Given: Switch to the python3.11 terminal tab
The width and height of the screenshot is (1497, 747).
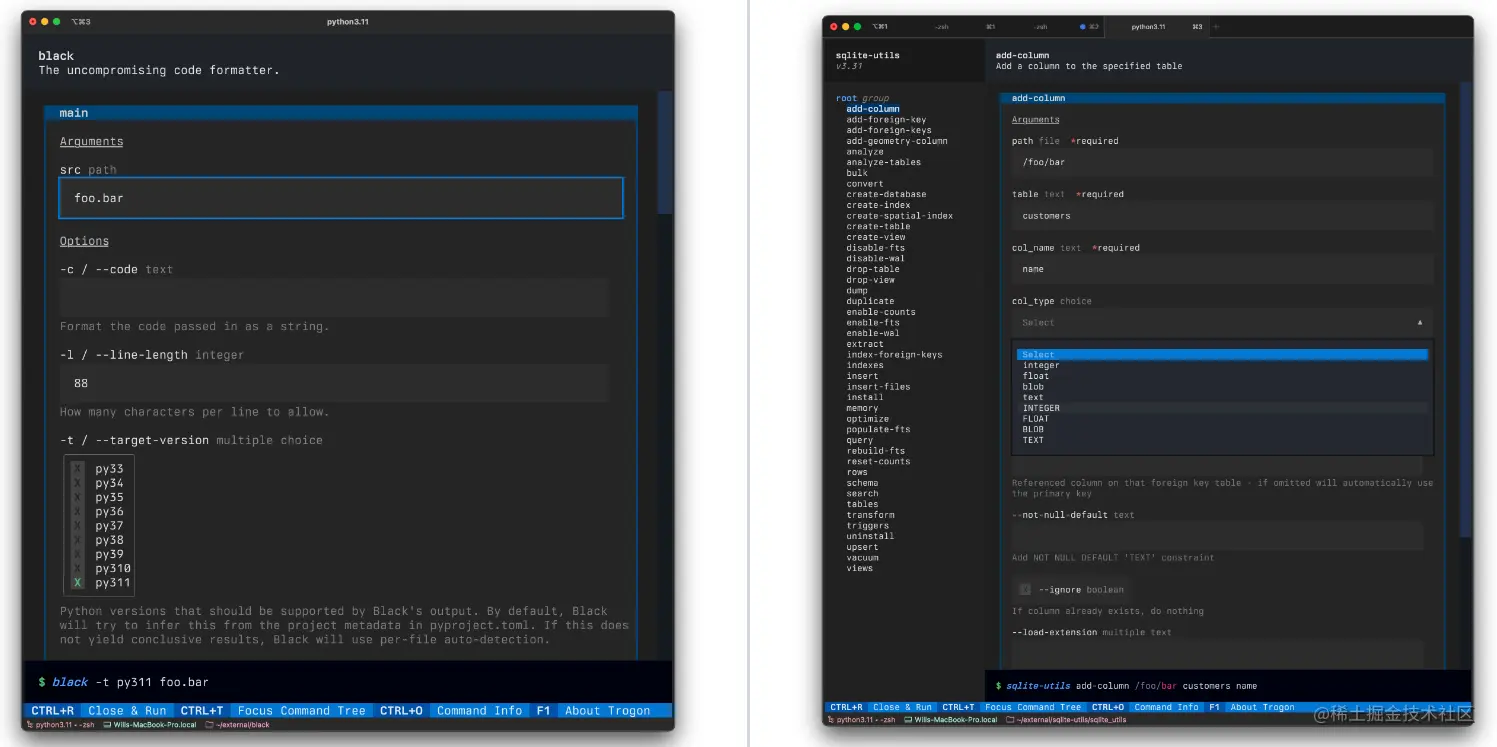Looking at the screenshot, I should [x=1150, y=26].
